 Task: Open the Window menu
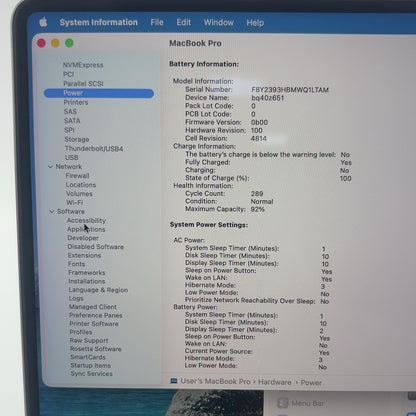(x=219, y=22)
